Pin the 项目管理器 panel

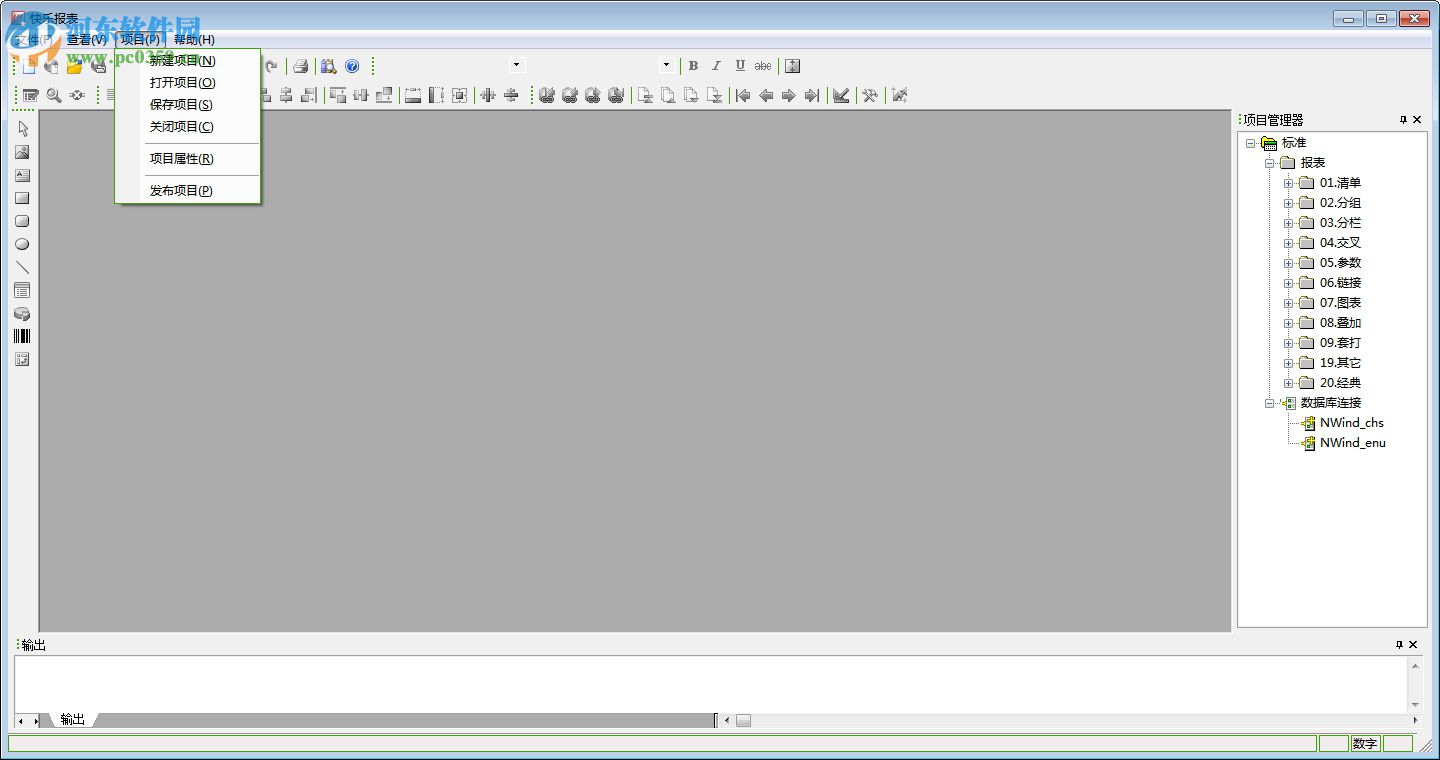(x=1403, y=120)
